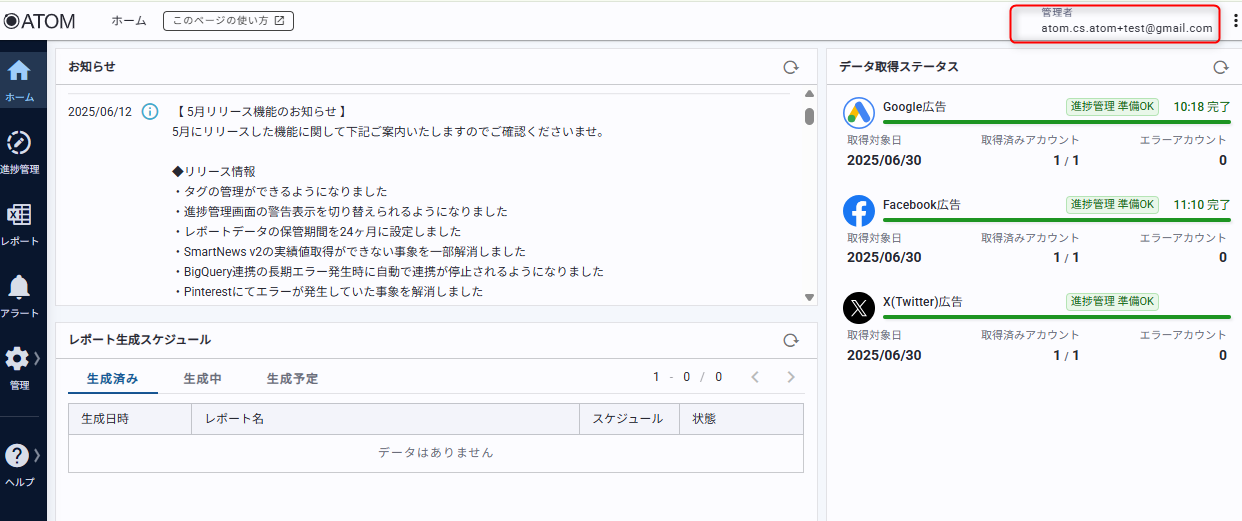This screenshot has width=1242, height=521.
Task: Refresh the データ取得ステータス panel
Action: tap(1220, 67)
